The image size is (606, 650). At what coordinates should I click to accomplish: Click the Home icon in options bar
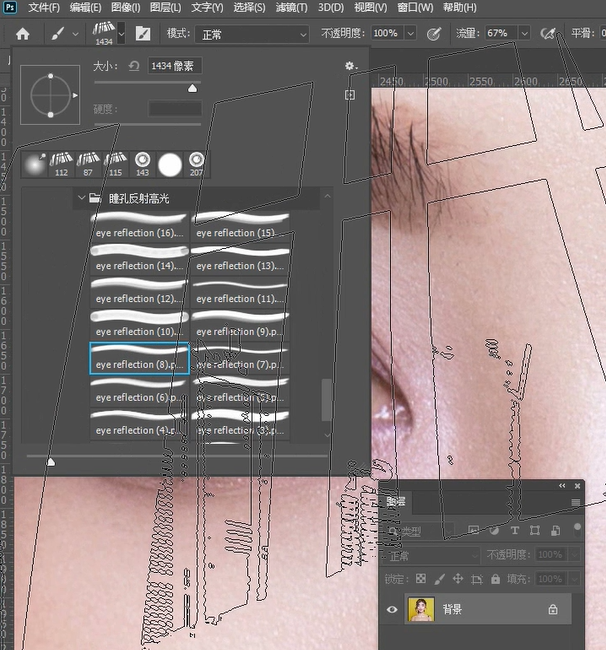click(x=22, y=33)
